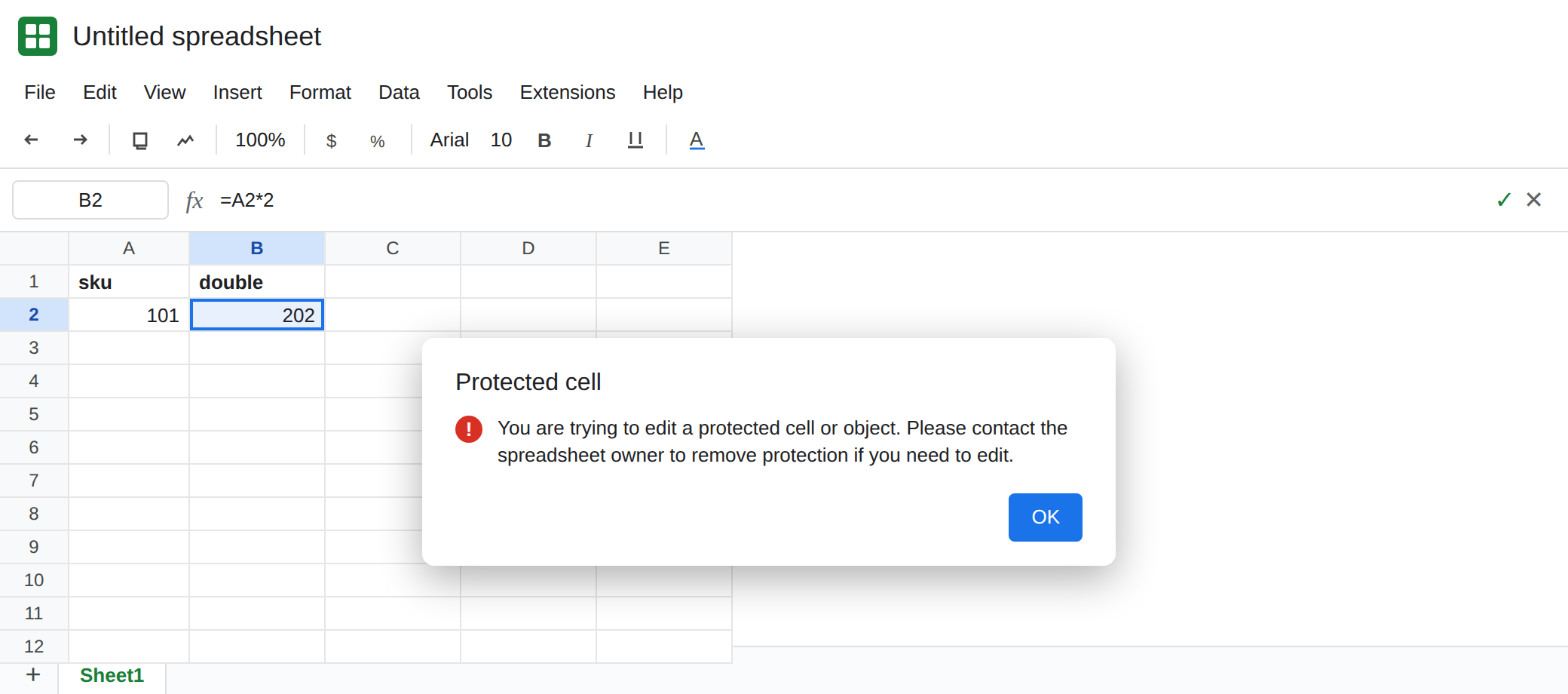Open the Arial font dropdown
Screen dimensions: 1568x694
449,140
